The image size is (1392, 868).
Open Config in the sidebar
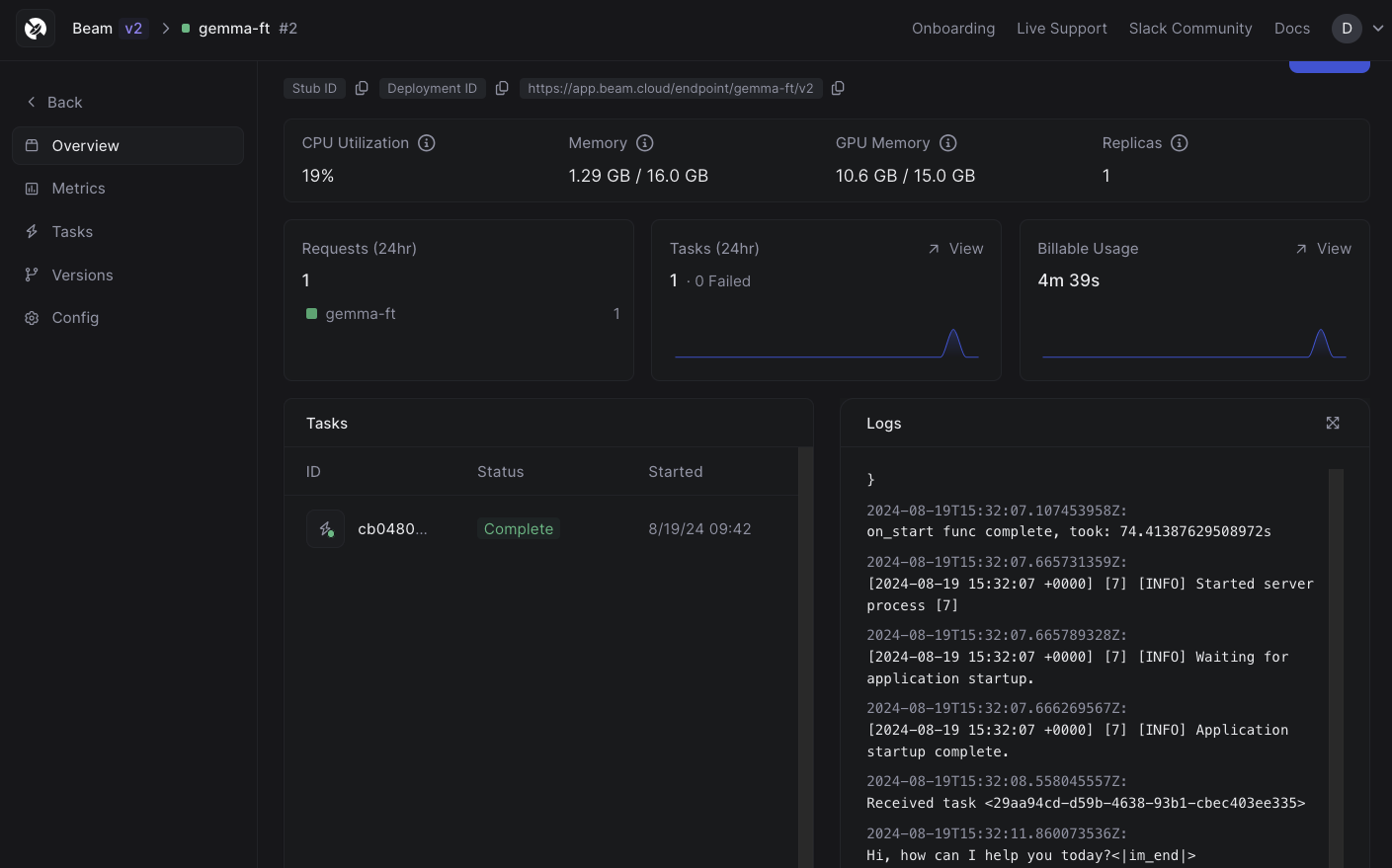click(75, 318)
